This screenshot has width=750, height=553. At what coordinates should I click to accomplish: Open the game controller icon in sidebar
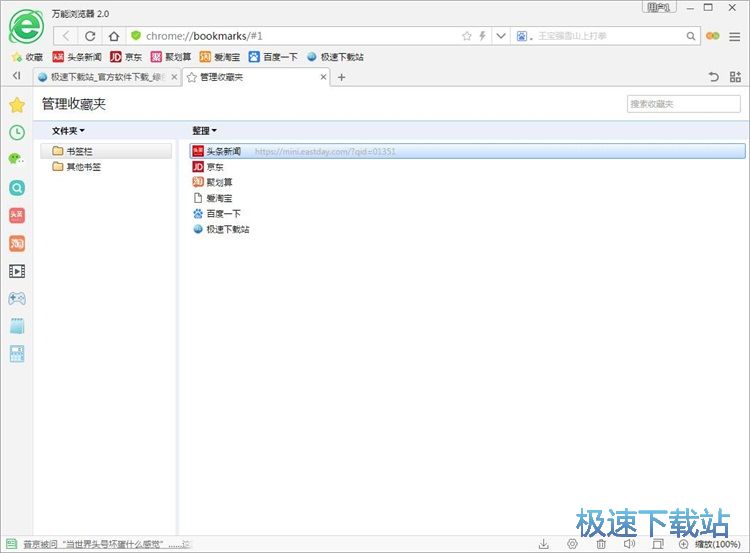pos(16,298)
